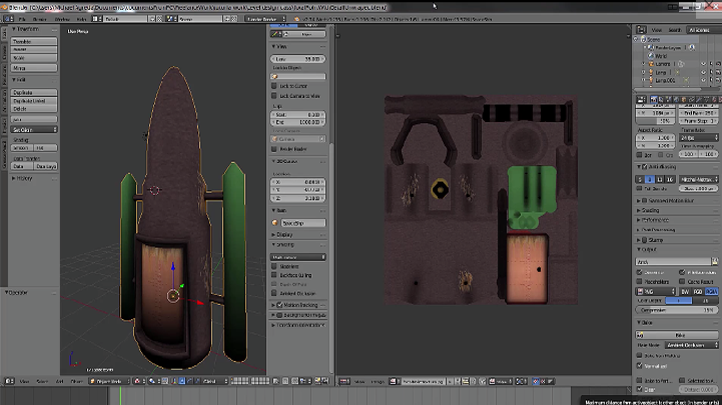Viewport: 722px width, 405px height.
Task: Enable the Lock to Cursor checkbox
Action: coord(275,86)
